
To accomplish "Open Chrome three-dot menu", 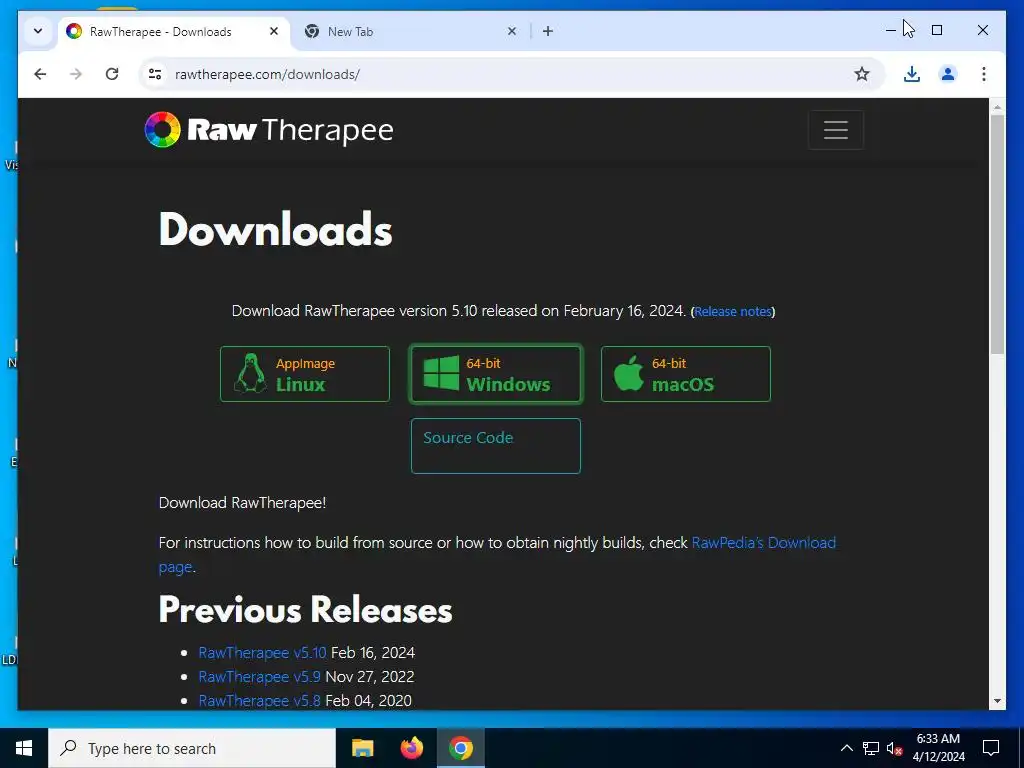I will 984,74.
